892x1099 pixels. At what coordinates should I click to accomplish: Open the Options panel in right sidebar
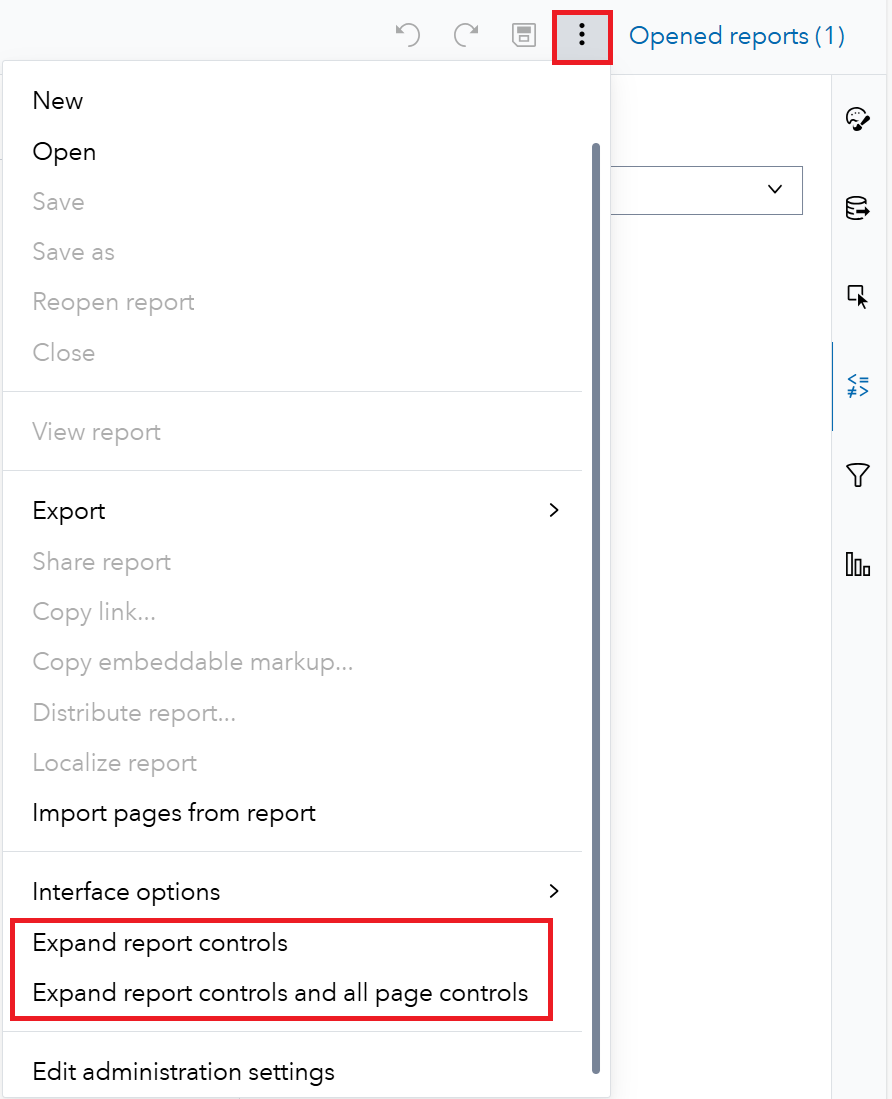tap(857, 118)
